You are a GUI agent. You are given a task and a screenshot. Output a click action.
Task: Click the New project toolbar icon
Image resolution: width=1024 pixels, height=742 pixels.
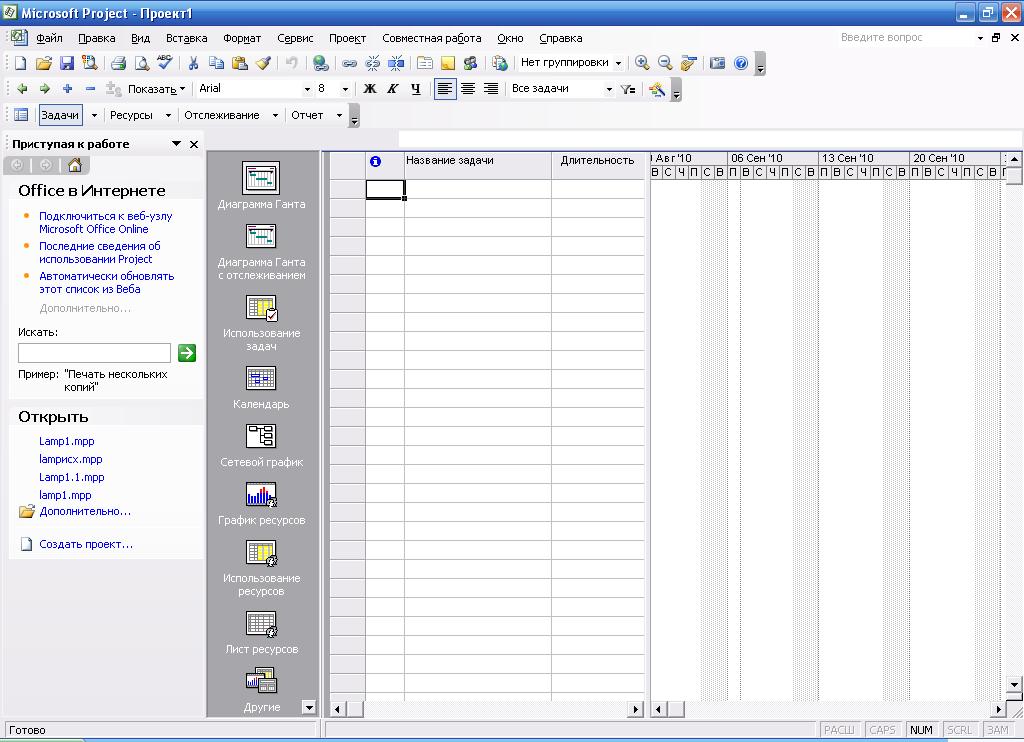(x=20, y=63)
